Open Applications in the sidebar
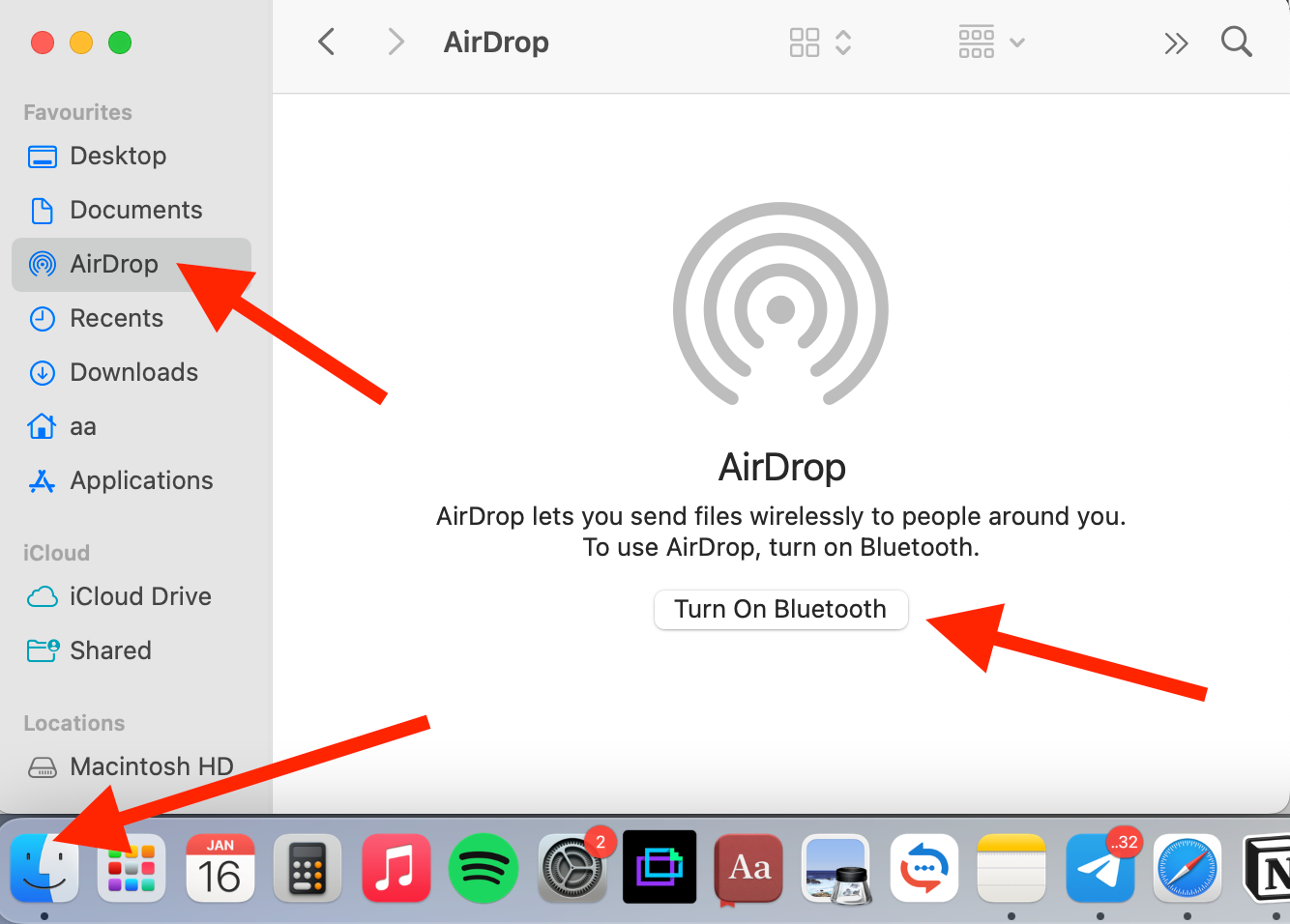Screen dimensions: 1290x924 pos(132,480)
